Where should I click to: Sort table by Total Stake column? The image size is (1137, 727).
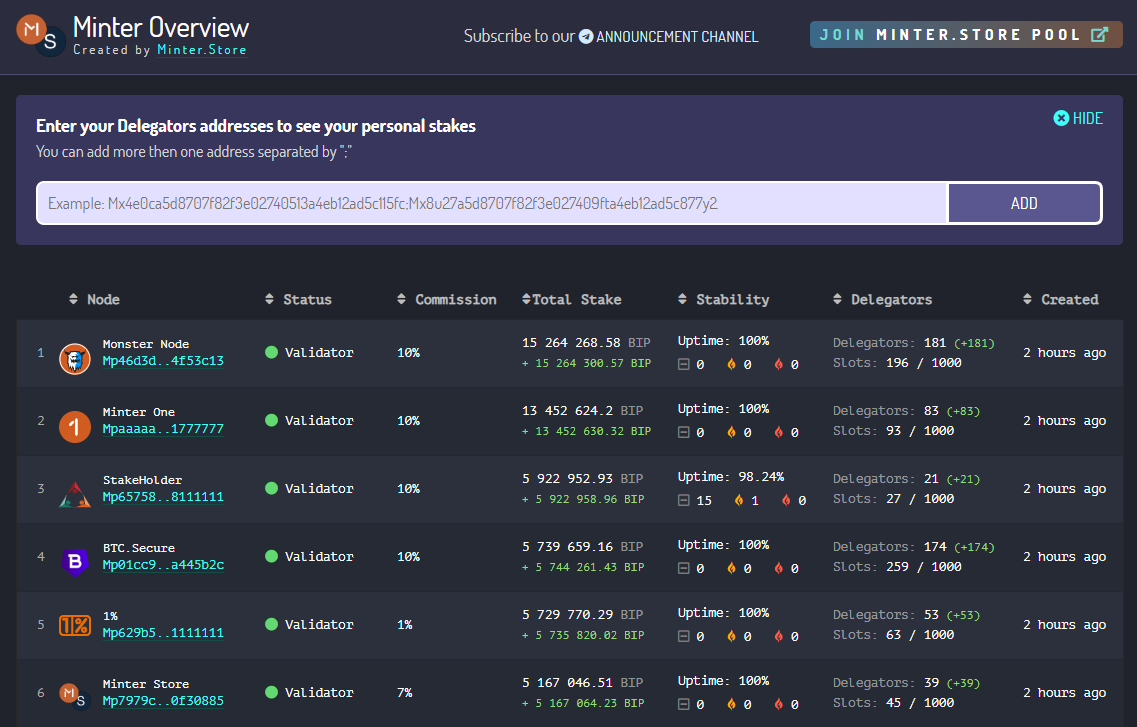571,299
